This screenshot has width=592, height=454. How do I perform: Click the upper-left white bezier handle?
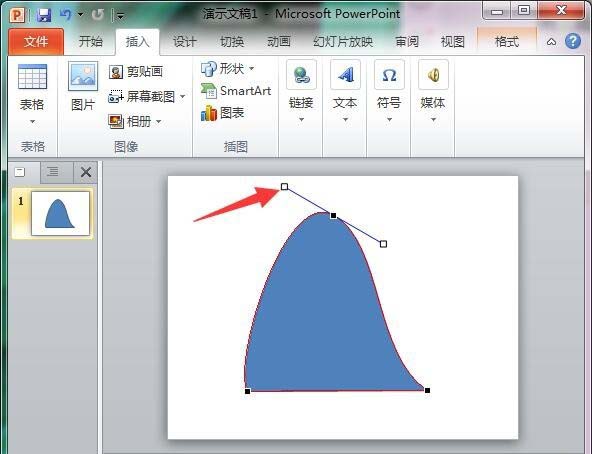pos(285,187)
